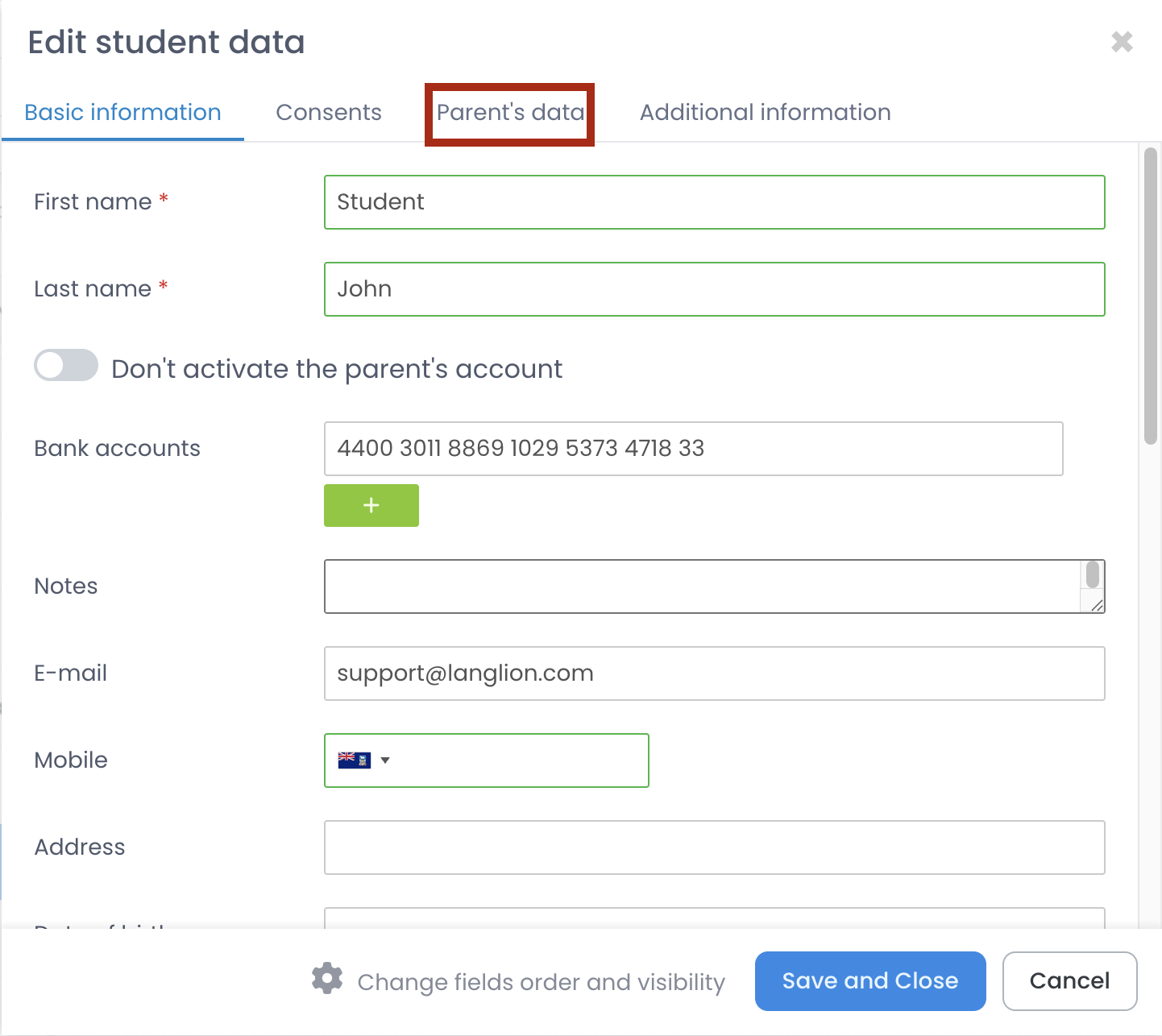Open Change fields order and visibility link
Viewport: 1162px width, 1036px height.
click(541, 982)
